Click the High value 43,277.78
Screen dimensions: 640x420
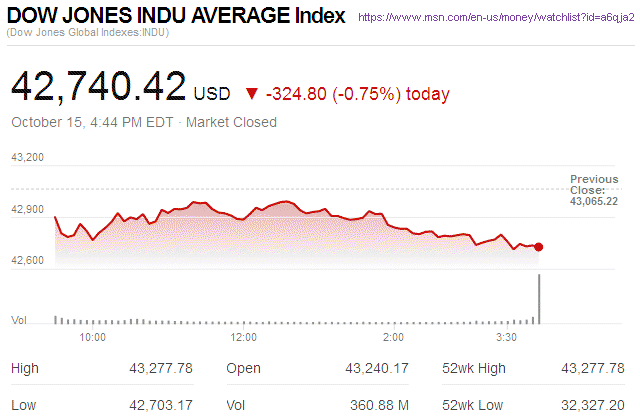160,369
